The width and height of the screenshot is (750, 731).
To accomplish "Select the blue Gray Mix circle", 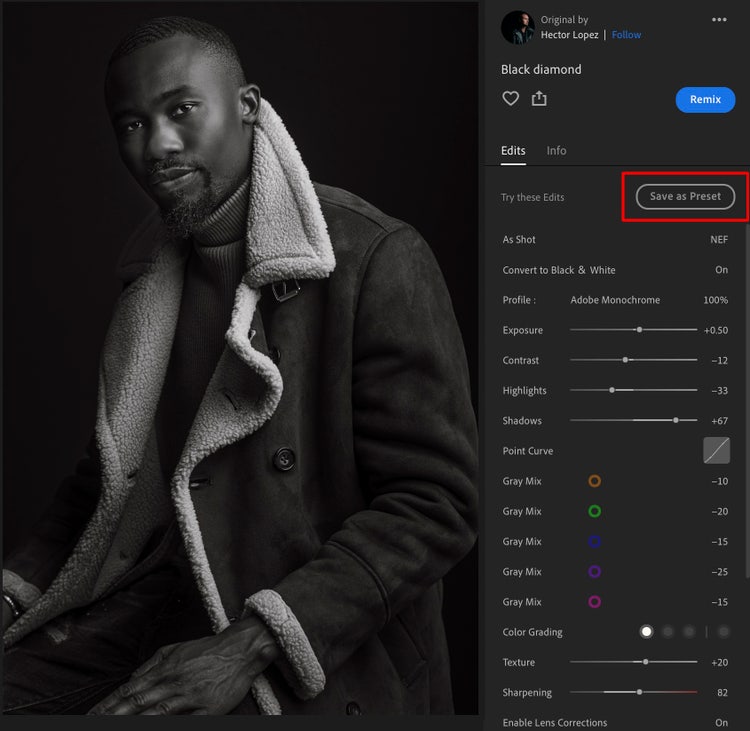I will click(x=595, y=541).
